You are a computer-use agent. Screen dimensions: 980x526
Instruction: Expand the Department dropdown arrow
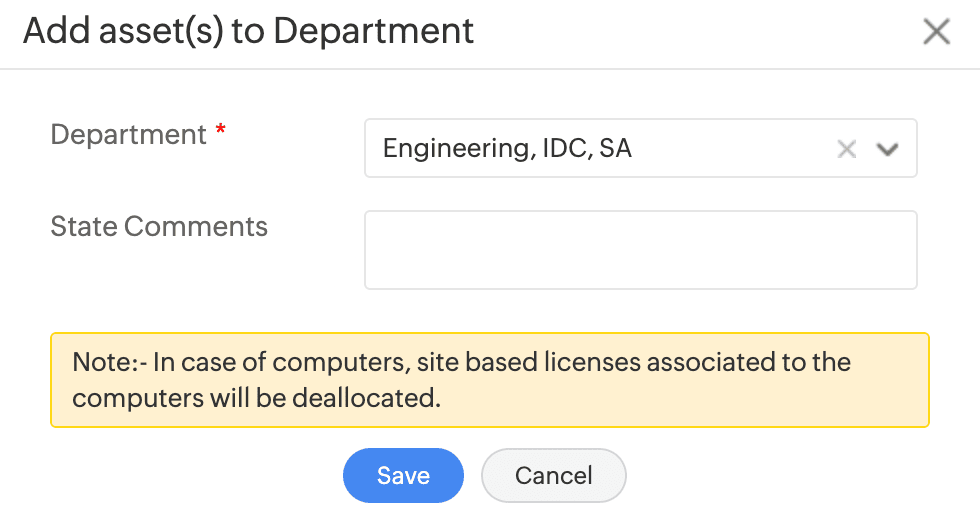point(887,149)
